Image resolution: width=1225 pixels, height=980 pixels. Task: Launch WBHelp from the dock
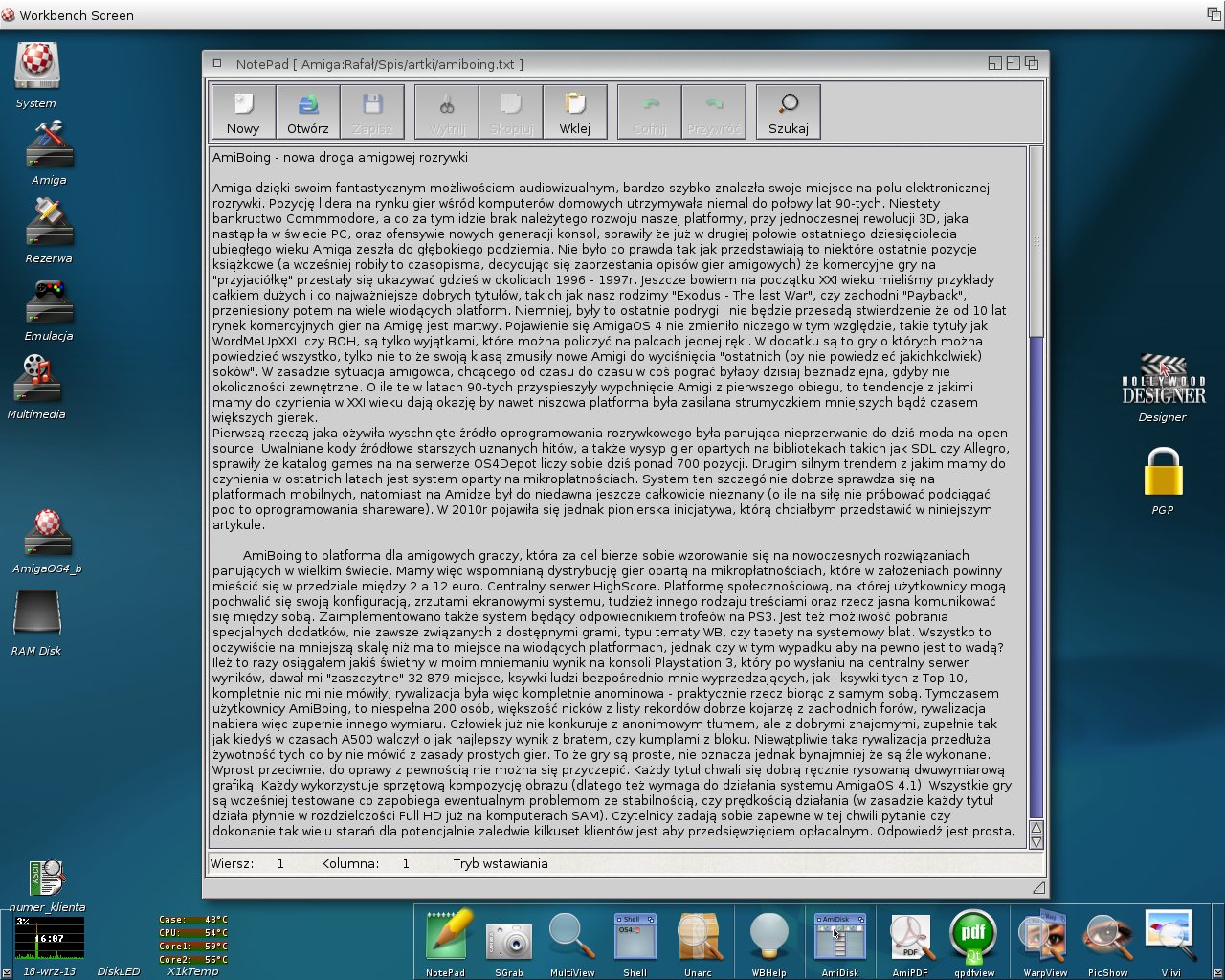pyautogui.click(x=769, y=944)
